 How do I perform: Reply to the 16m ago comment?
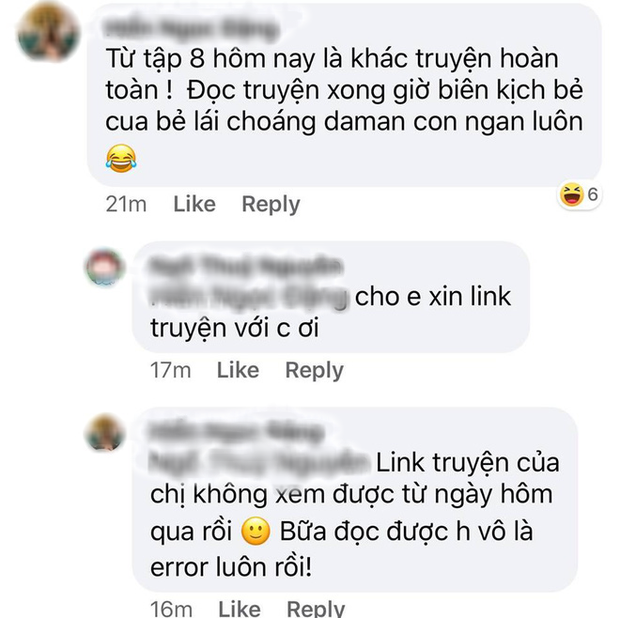click(x=316, y=609)
